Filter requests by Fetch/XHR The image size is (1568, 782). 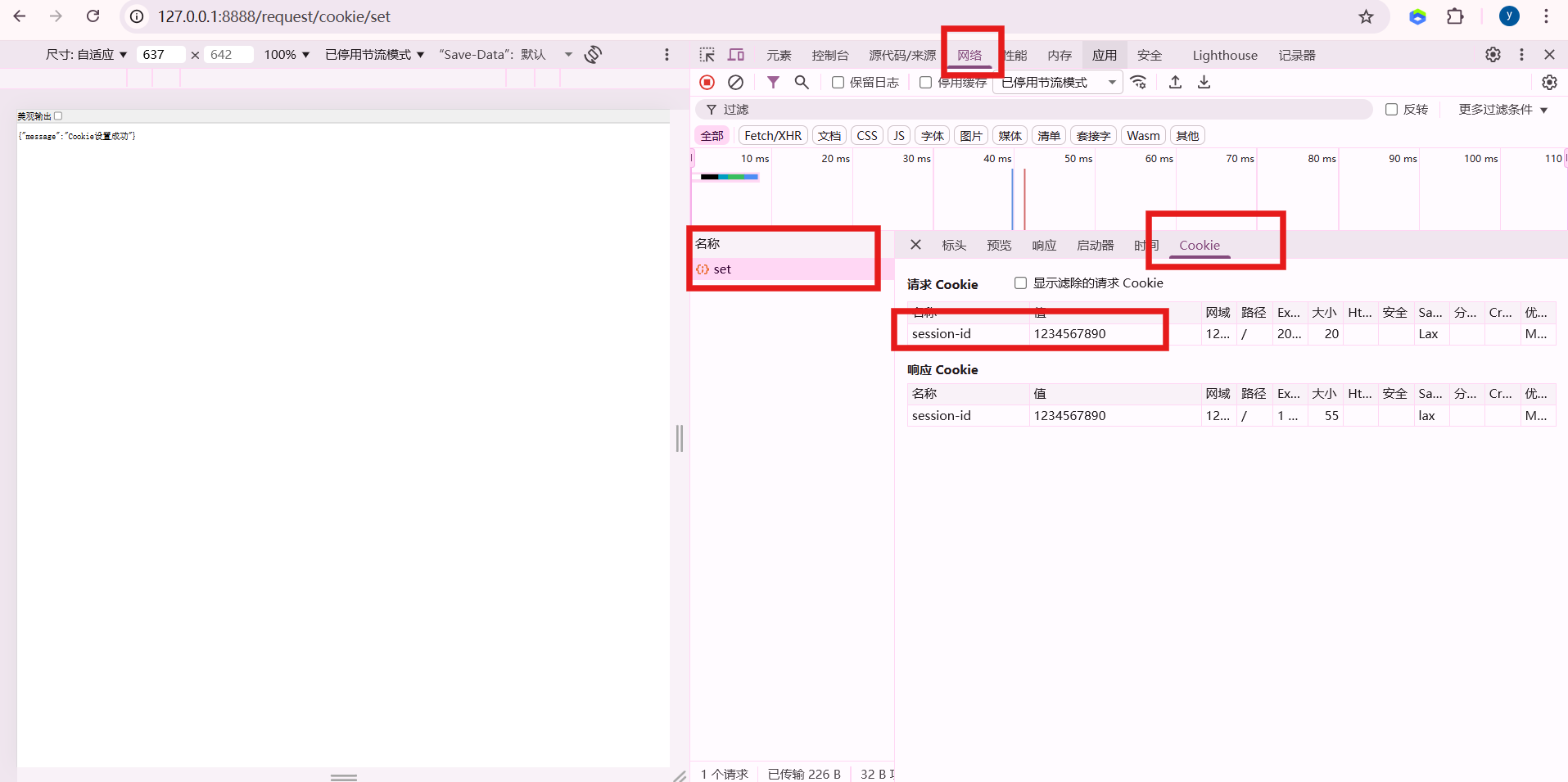[771, 135]
